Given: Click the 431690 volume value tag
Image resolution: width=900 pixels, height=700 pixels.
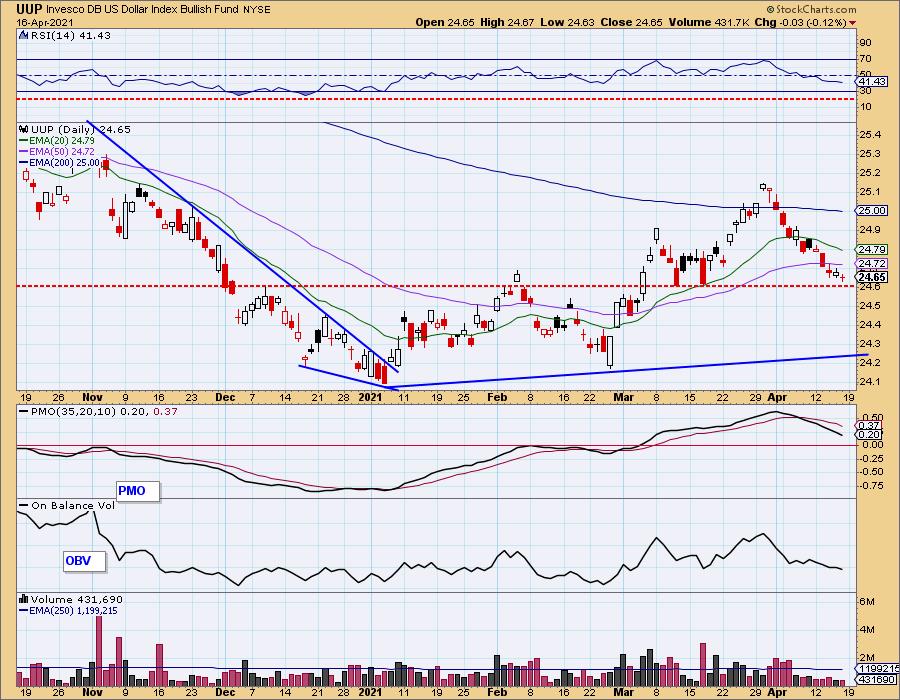Looking at the screenshot, I should pos(876,680).
